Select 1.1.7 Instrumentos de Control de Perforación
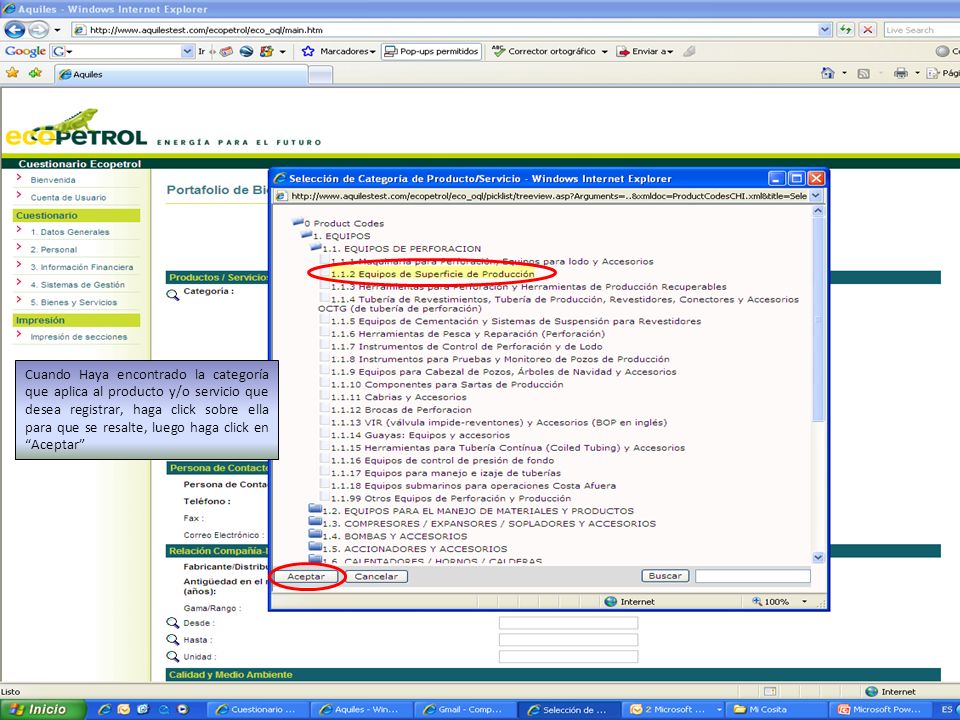 click(467, 347)
